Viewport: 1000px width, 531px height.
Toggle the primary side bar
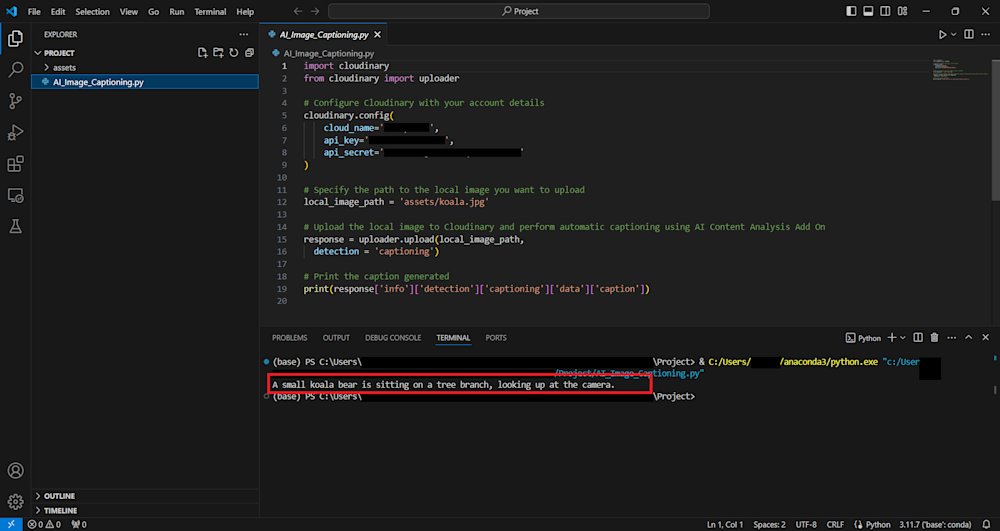(851, 11)
